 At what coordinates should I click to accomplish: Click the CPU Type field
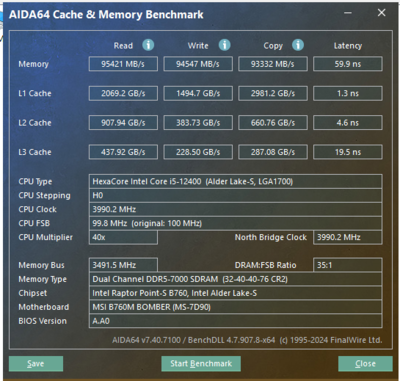pyautogui.click(x=235, y=182)
